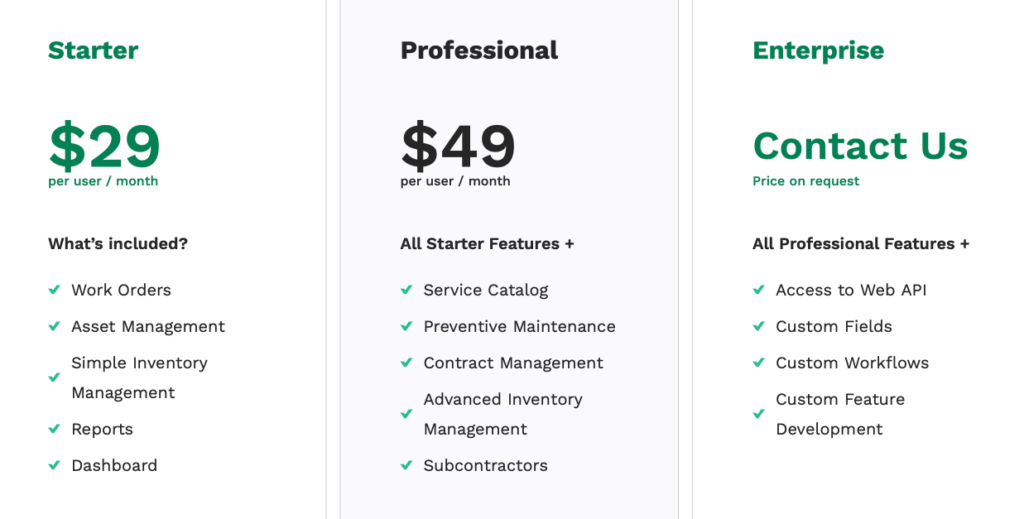Select the Starter plan heading
The height and width of the screenshot is (519, 1024).
click(x=93, y=50)
